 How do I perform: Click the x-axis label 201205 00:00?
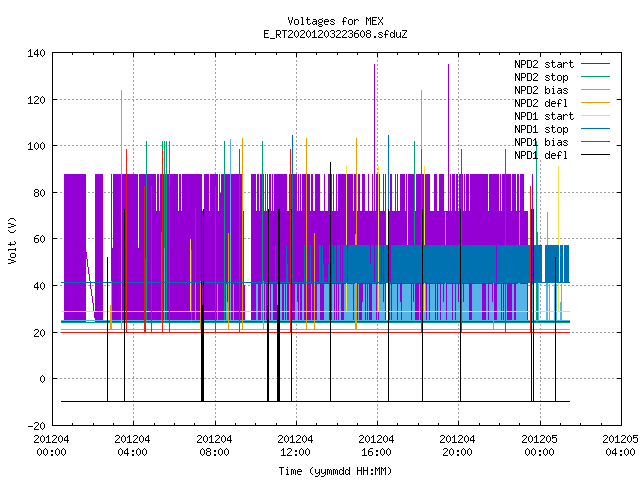pos(539,446)
